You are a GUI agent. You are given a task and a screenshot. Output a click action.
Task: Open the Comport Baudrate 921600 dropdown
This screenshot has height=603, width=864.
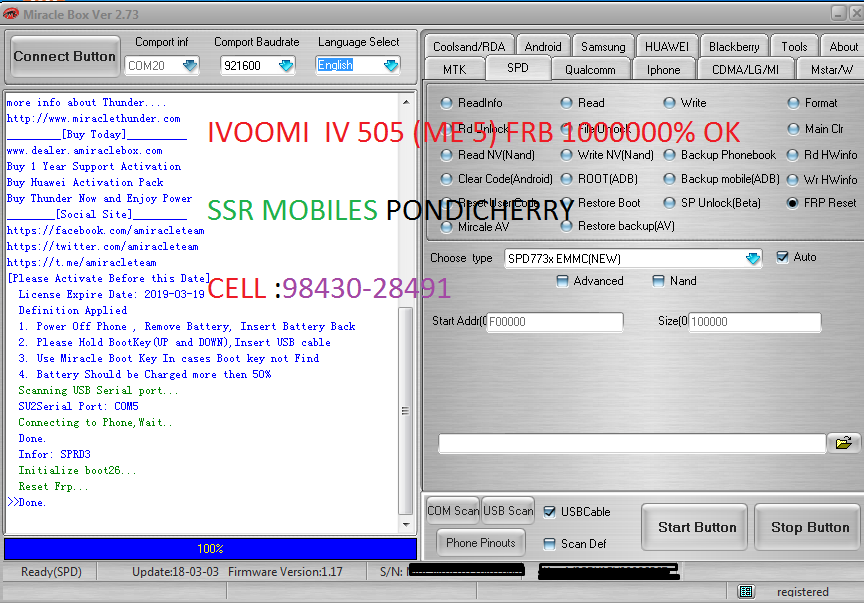(x=286, y=66)
